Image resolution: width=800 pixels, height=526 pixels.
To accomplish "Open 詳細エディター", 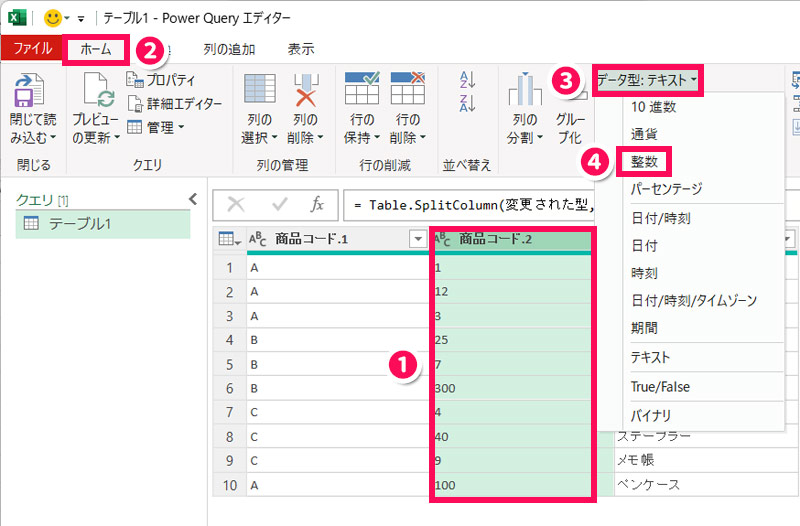I will tap(174, 104).
